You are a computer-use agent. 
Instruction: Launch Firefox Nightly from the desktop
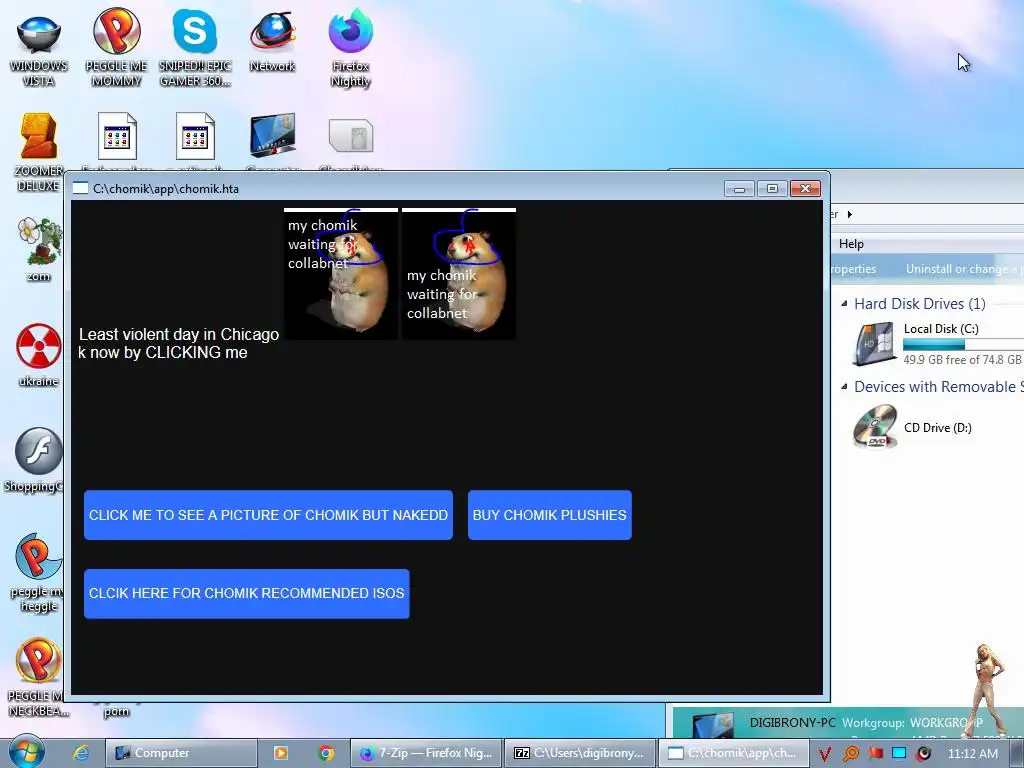pos(351,48)
